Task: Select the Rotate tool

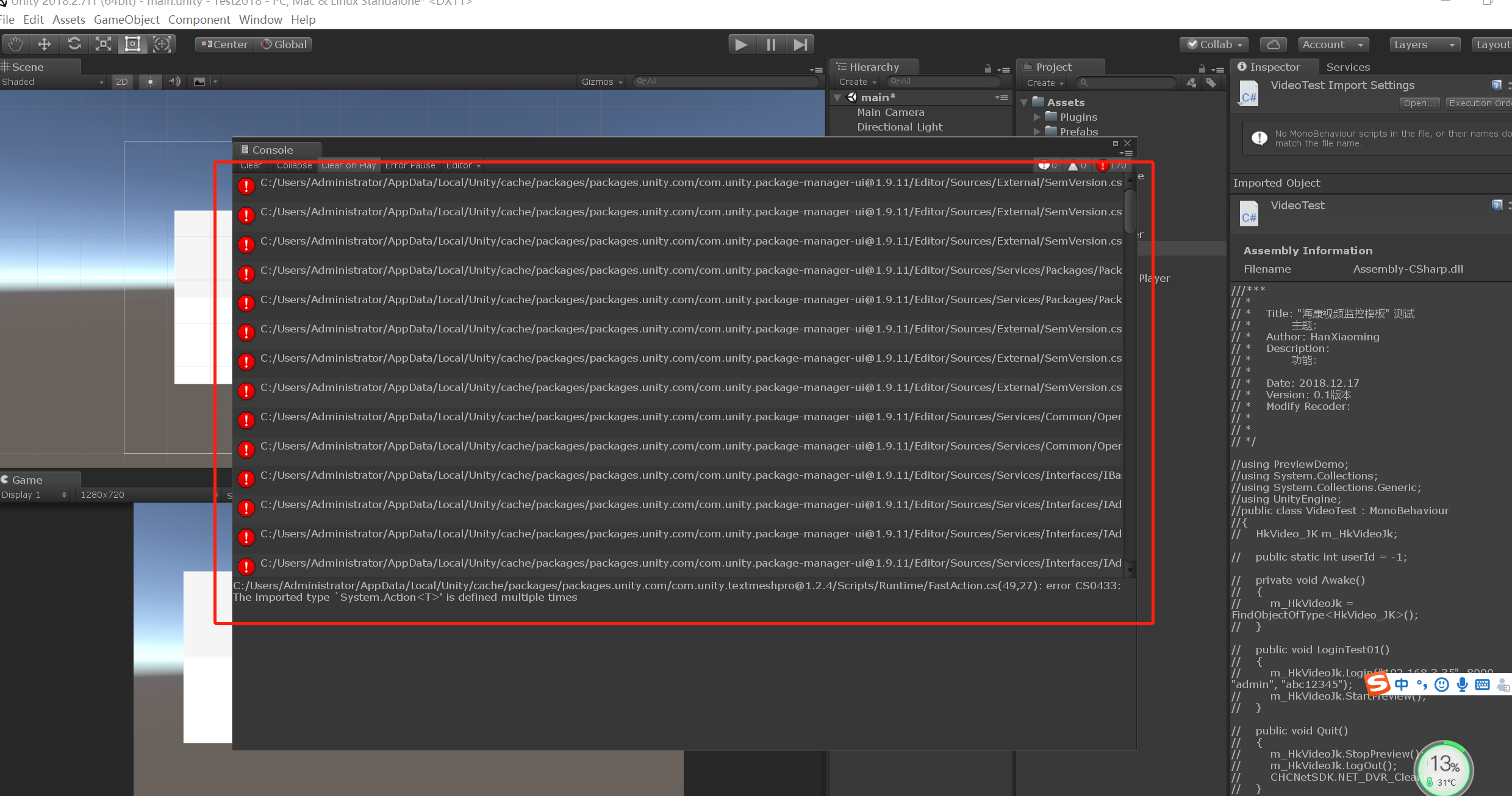Action: (74, 44)
